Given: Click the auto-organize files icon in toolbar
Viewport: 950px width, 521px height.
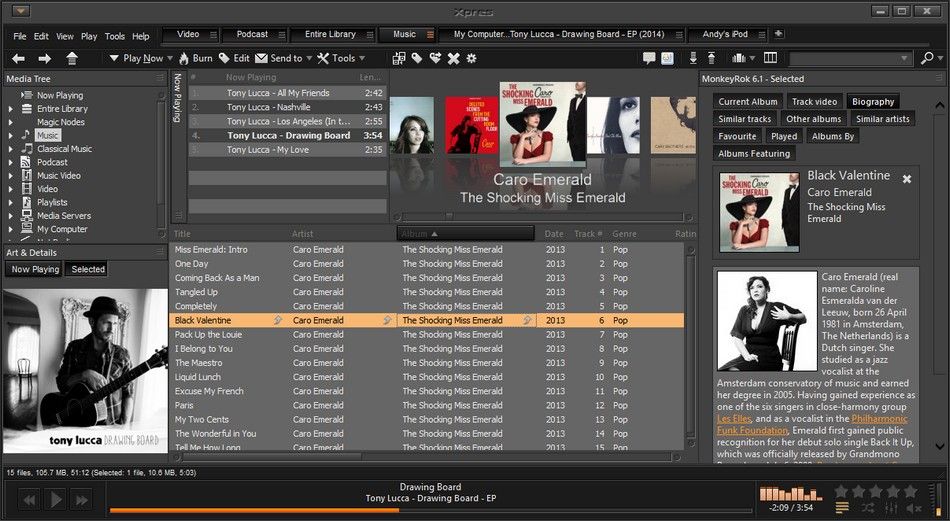Looking at the screenshot, I should [x=399, y=58].
